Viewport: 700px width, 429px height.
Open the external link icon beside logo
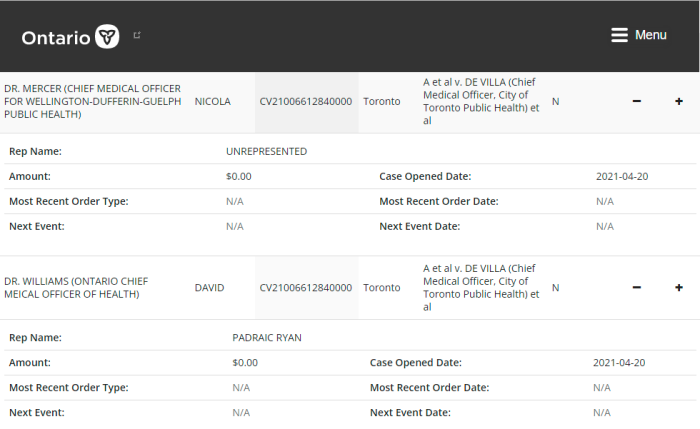pos(137,35)
